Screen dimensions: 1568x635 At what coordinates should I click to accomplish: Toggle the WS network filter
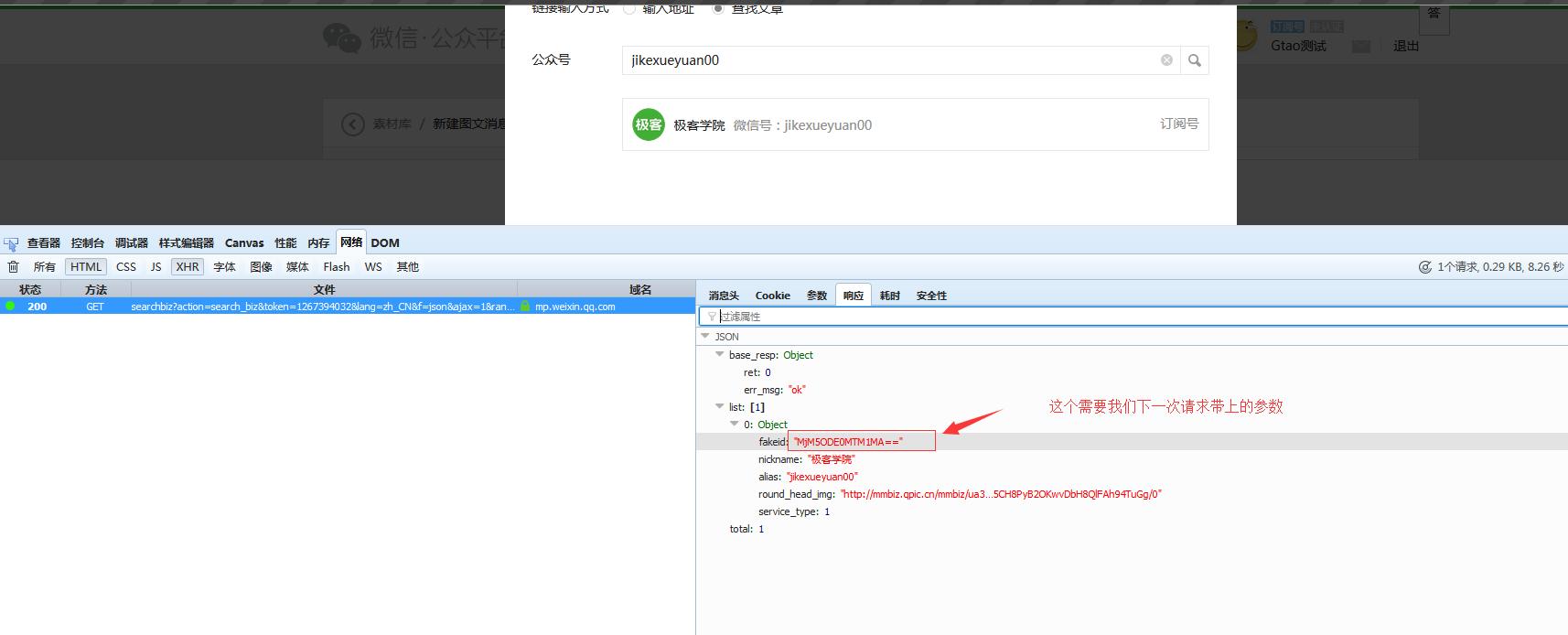pyautogui.click(x=373, y=267)
